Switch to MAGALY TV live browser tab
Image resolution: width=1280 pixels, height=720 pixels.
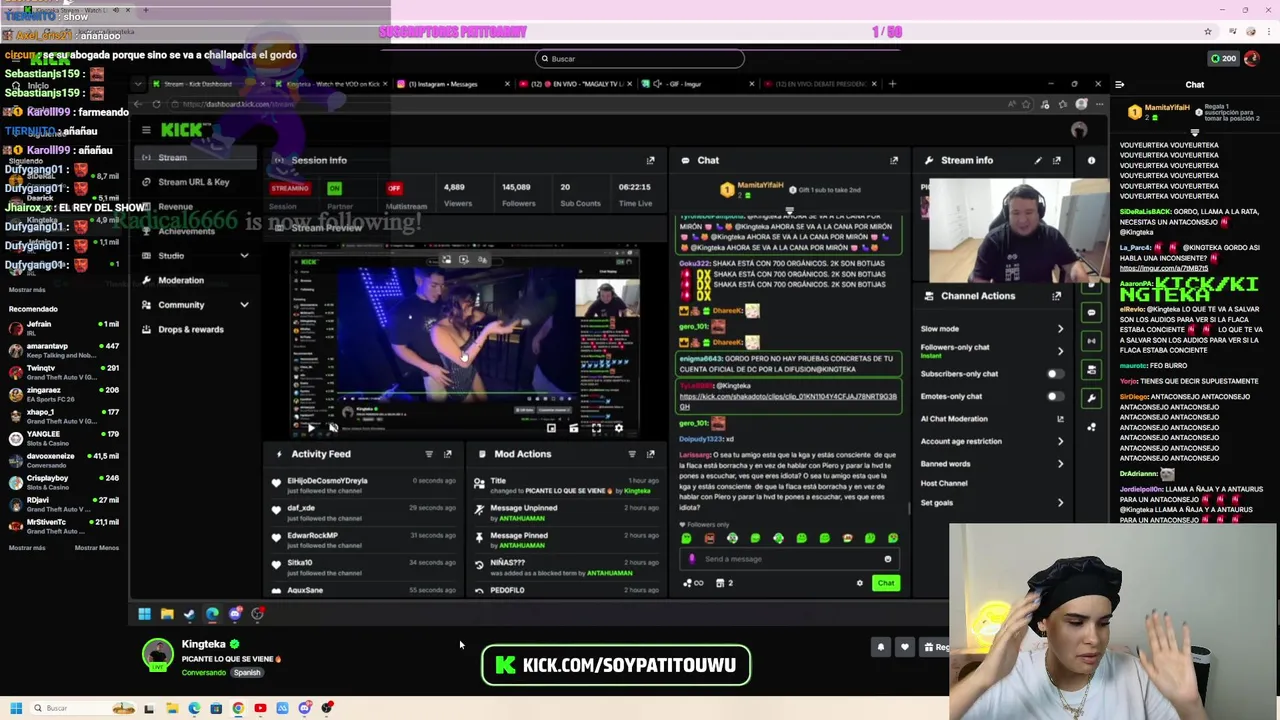[x=575, y=84]
